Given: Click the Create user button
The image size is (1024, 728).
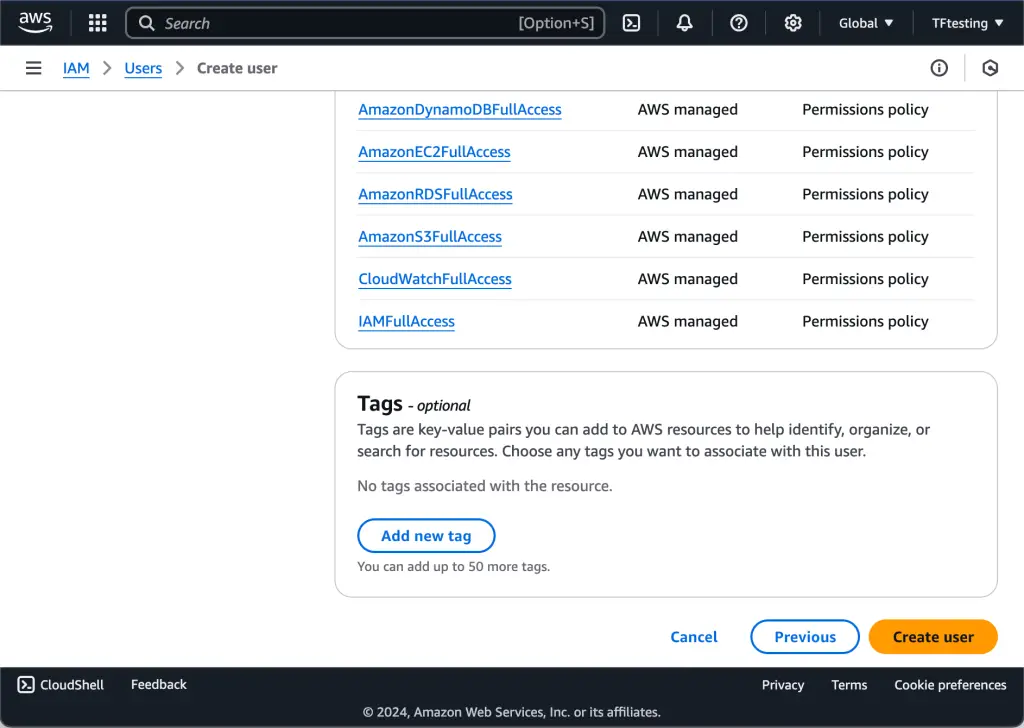Looking at the screenshot, I should point(932,636).
